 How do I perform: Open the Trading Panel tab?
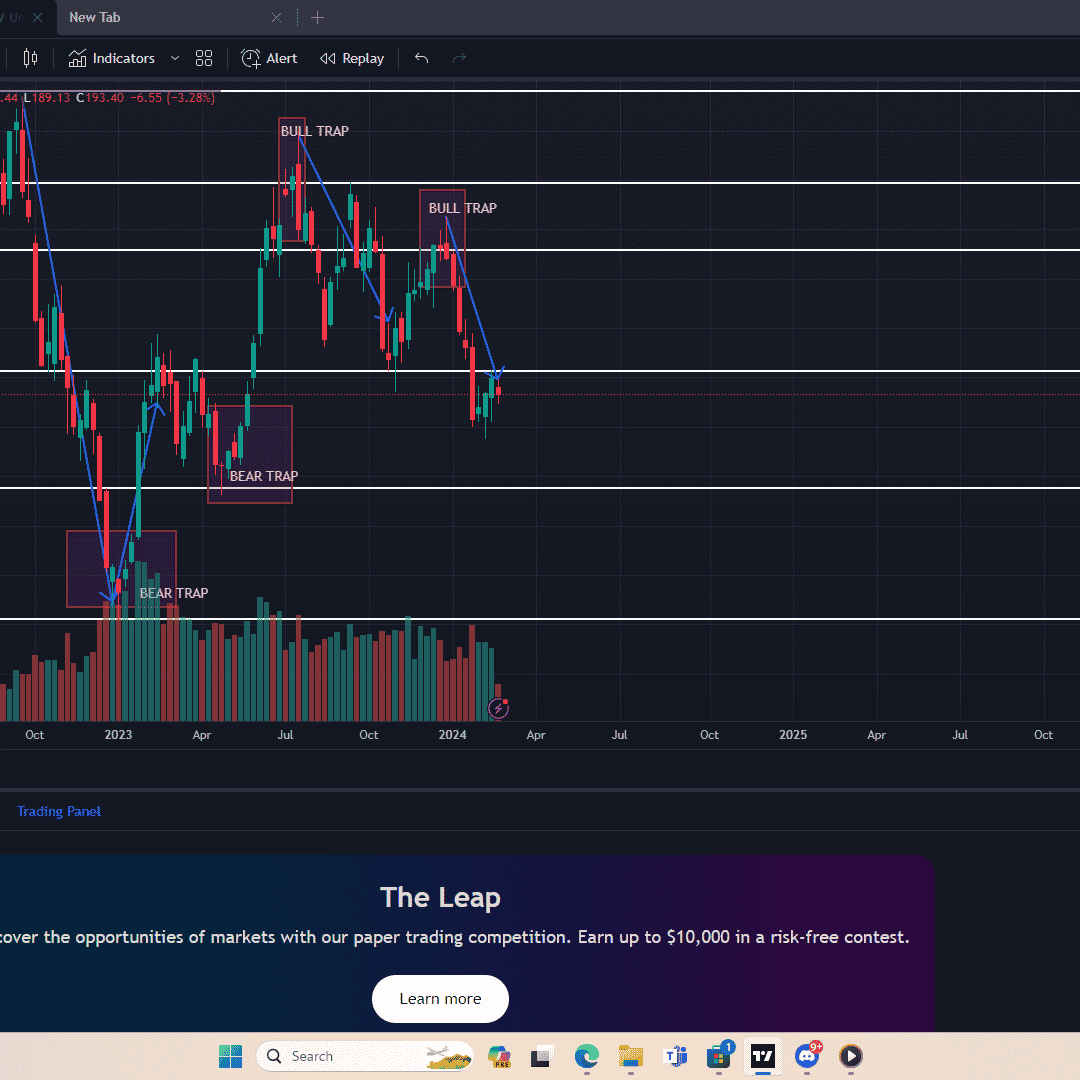59,811
